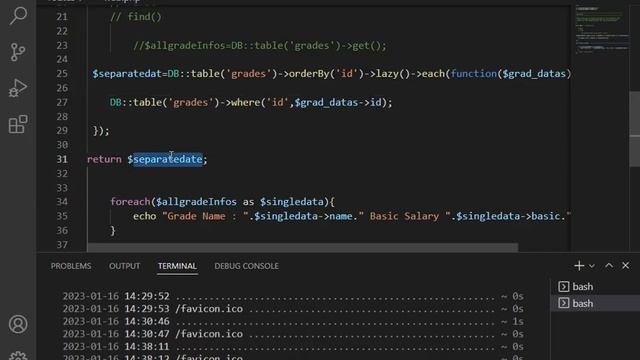Viewport: 640px width, 360px height.
Task: Open the Extensions view
Action: (18, 124)
